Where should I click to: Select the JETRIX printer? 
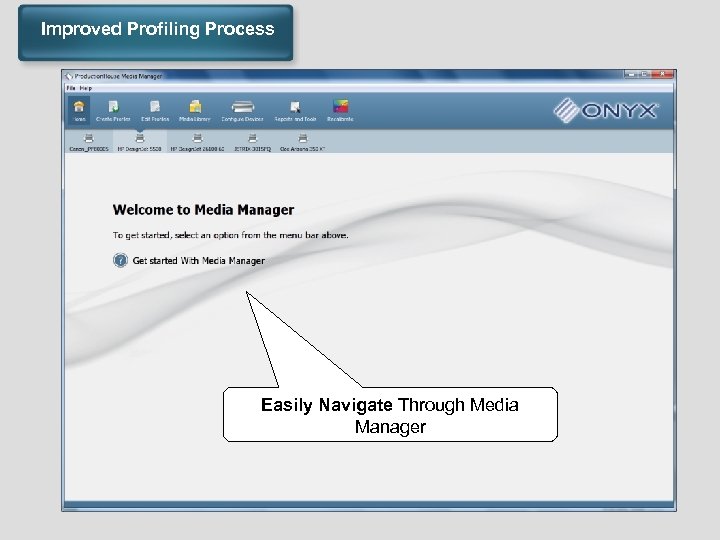tap(253, 142)
